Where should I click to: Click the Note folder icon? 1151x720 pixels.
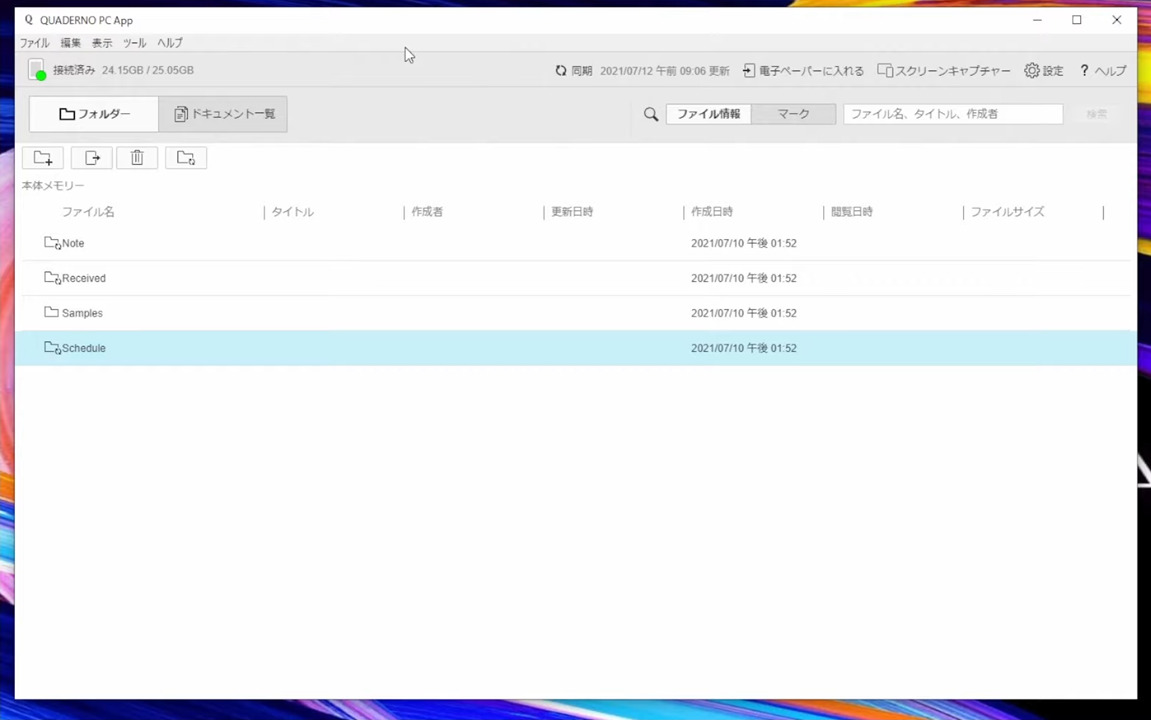tap(52, 242)
